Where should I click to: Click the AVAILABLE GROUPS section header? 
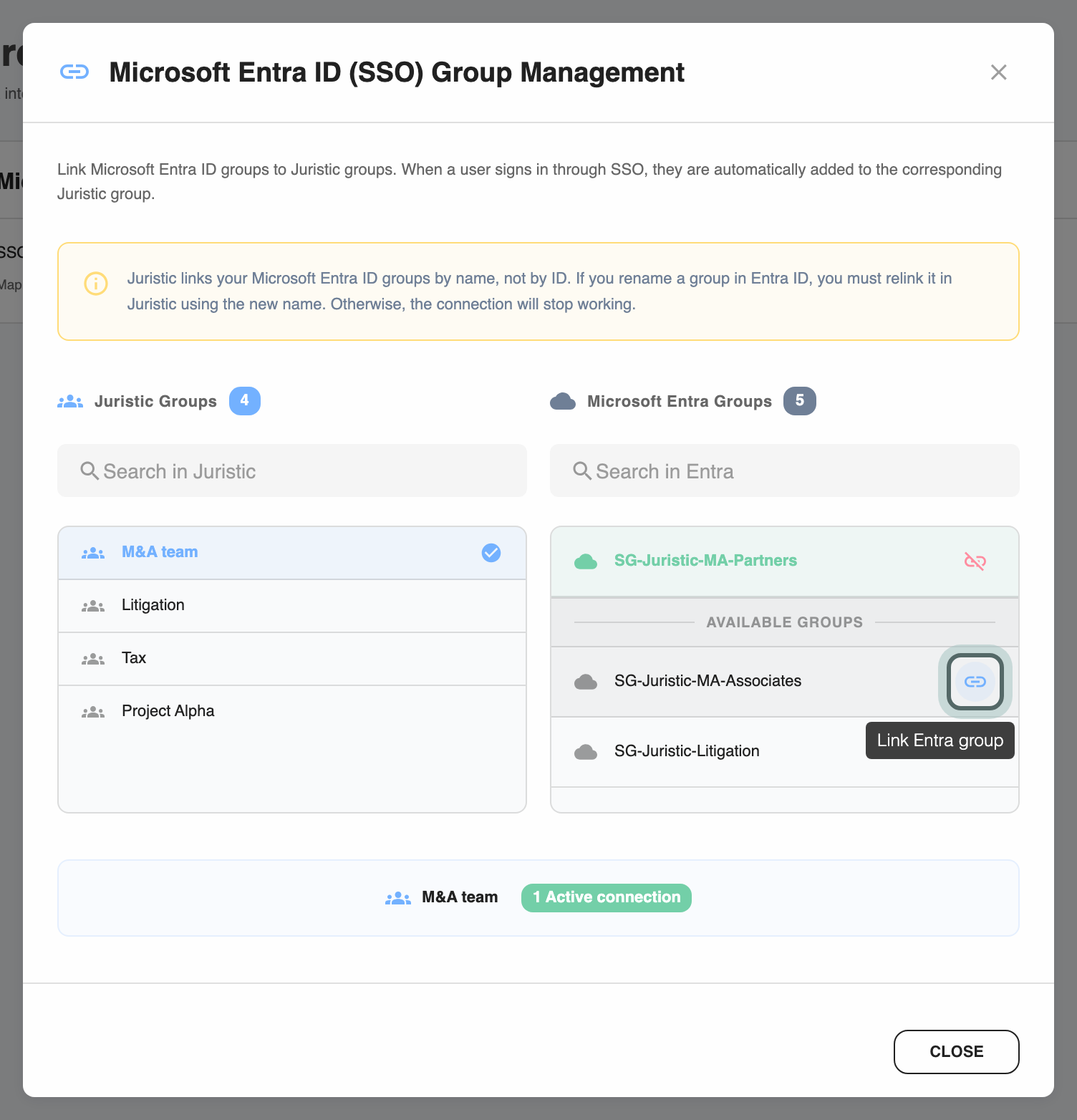pyautogui.click(x=785, y=622)
